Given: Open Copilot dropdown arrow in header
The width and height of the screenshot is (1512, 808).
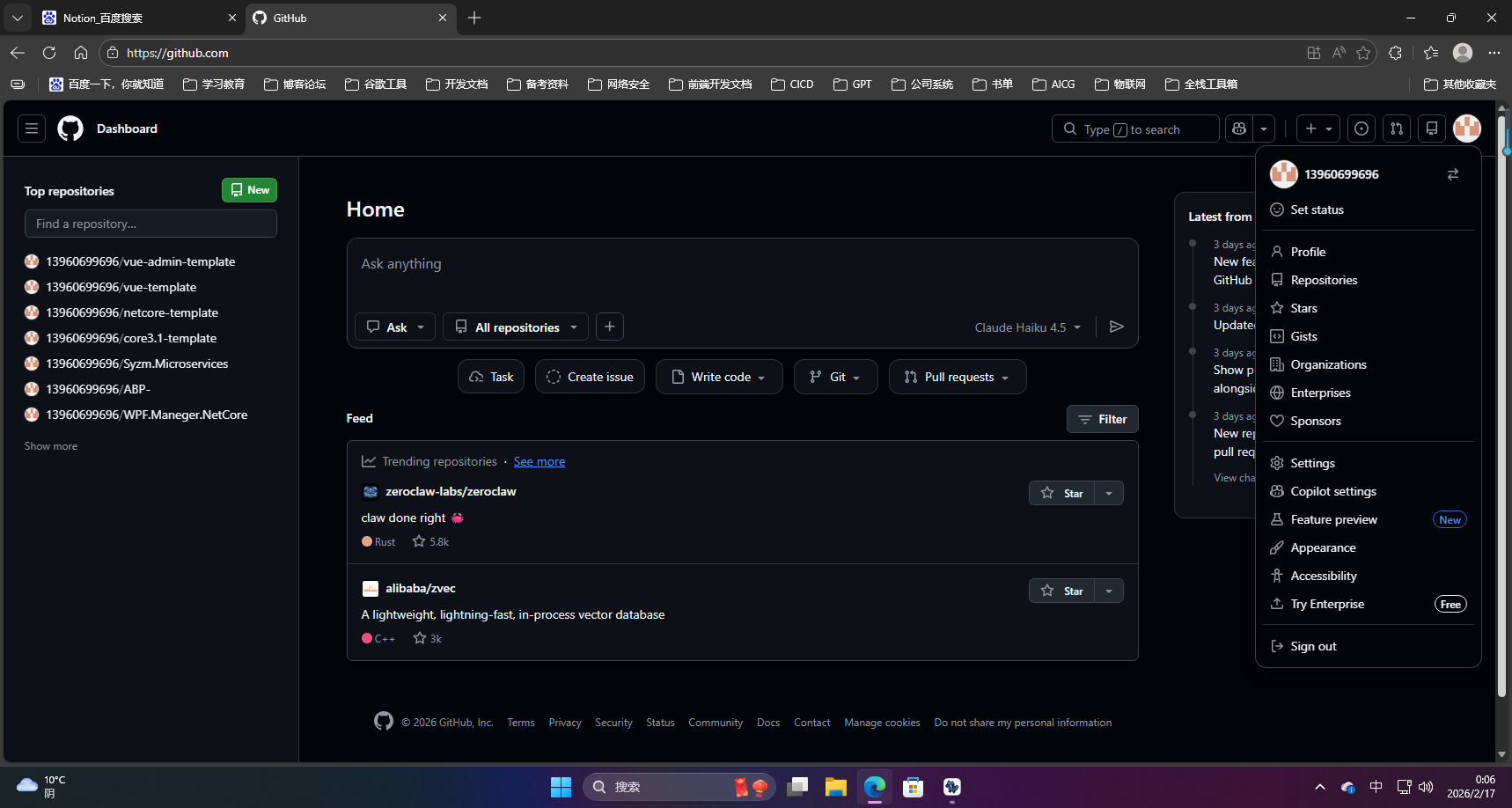Looking at the screenshot, I should [1264, 129].
